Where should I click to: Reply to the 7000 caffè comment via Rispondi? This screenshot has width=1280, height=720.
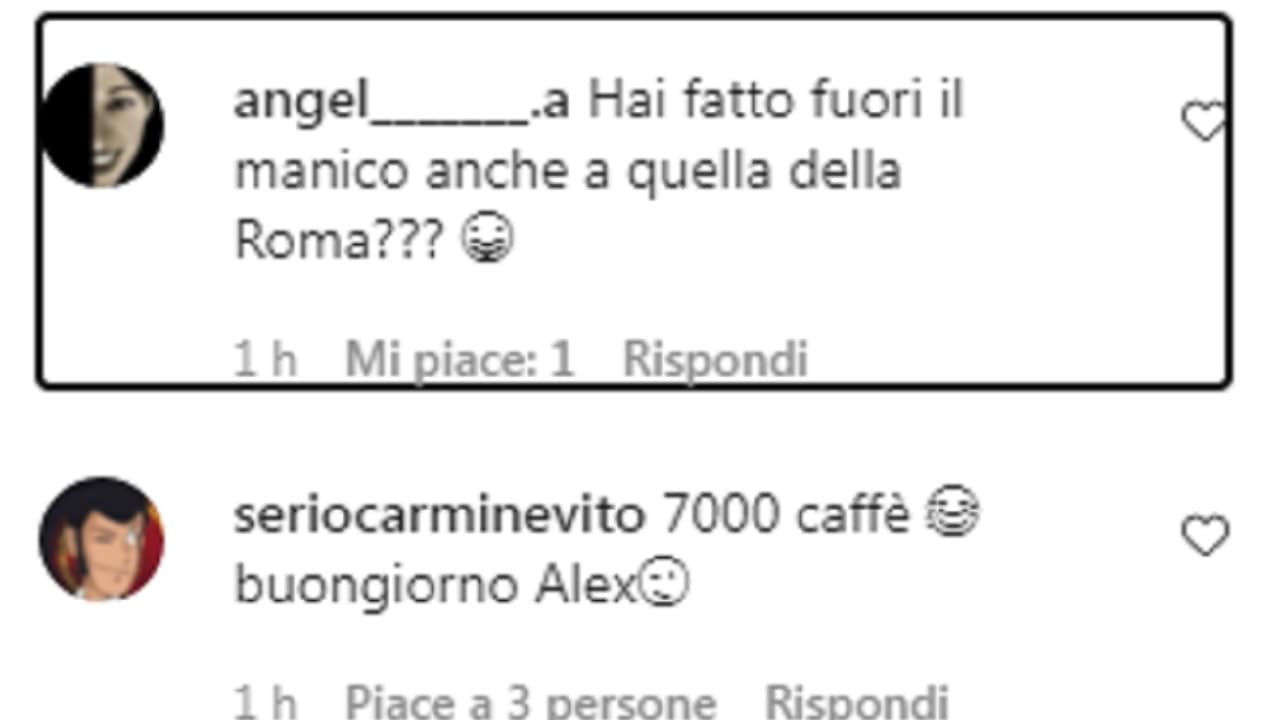point(856,702)
